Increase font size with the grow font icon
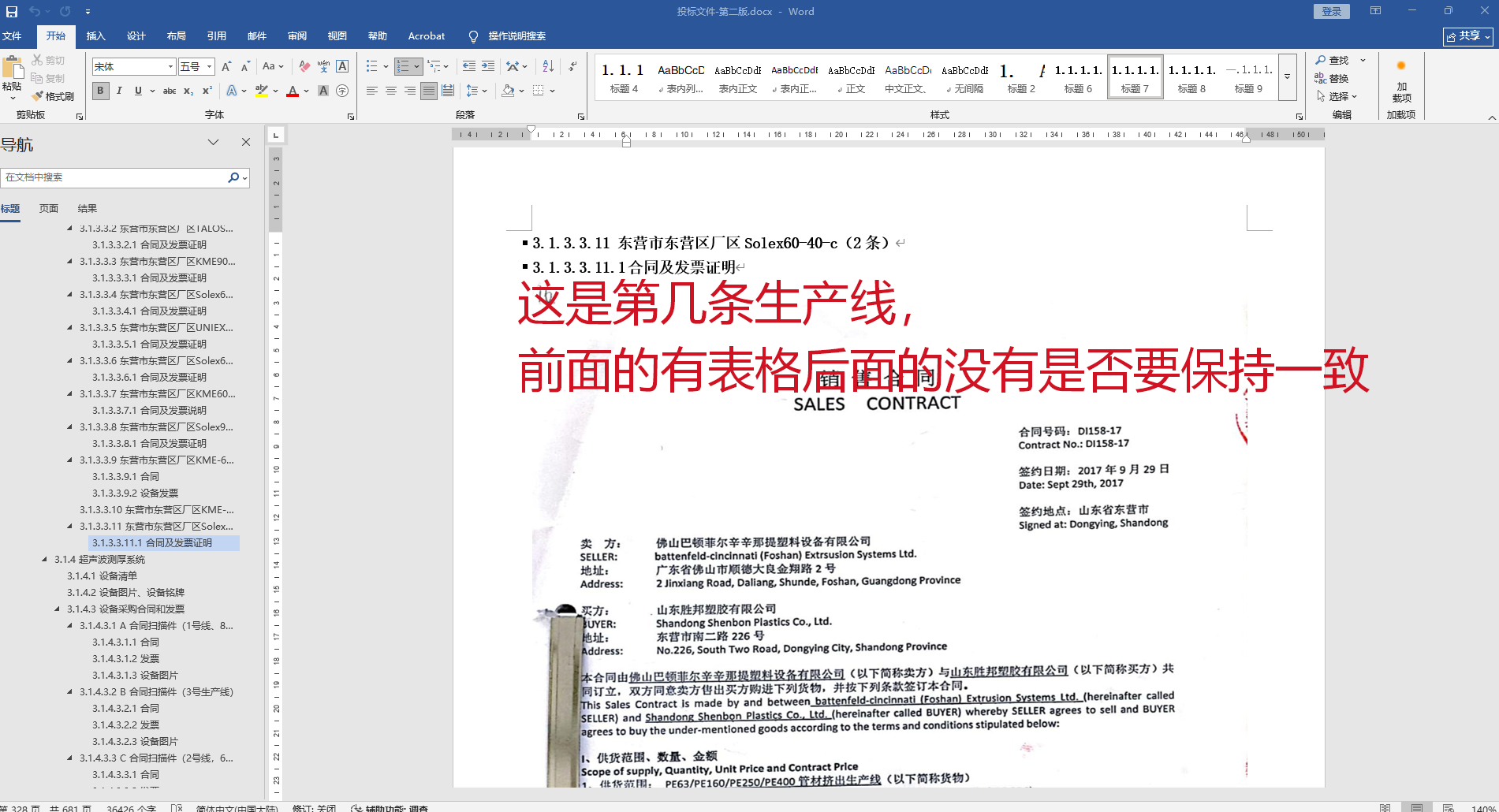The height and width of the screenshot is (812, 1499). 227,67
